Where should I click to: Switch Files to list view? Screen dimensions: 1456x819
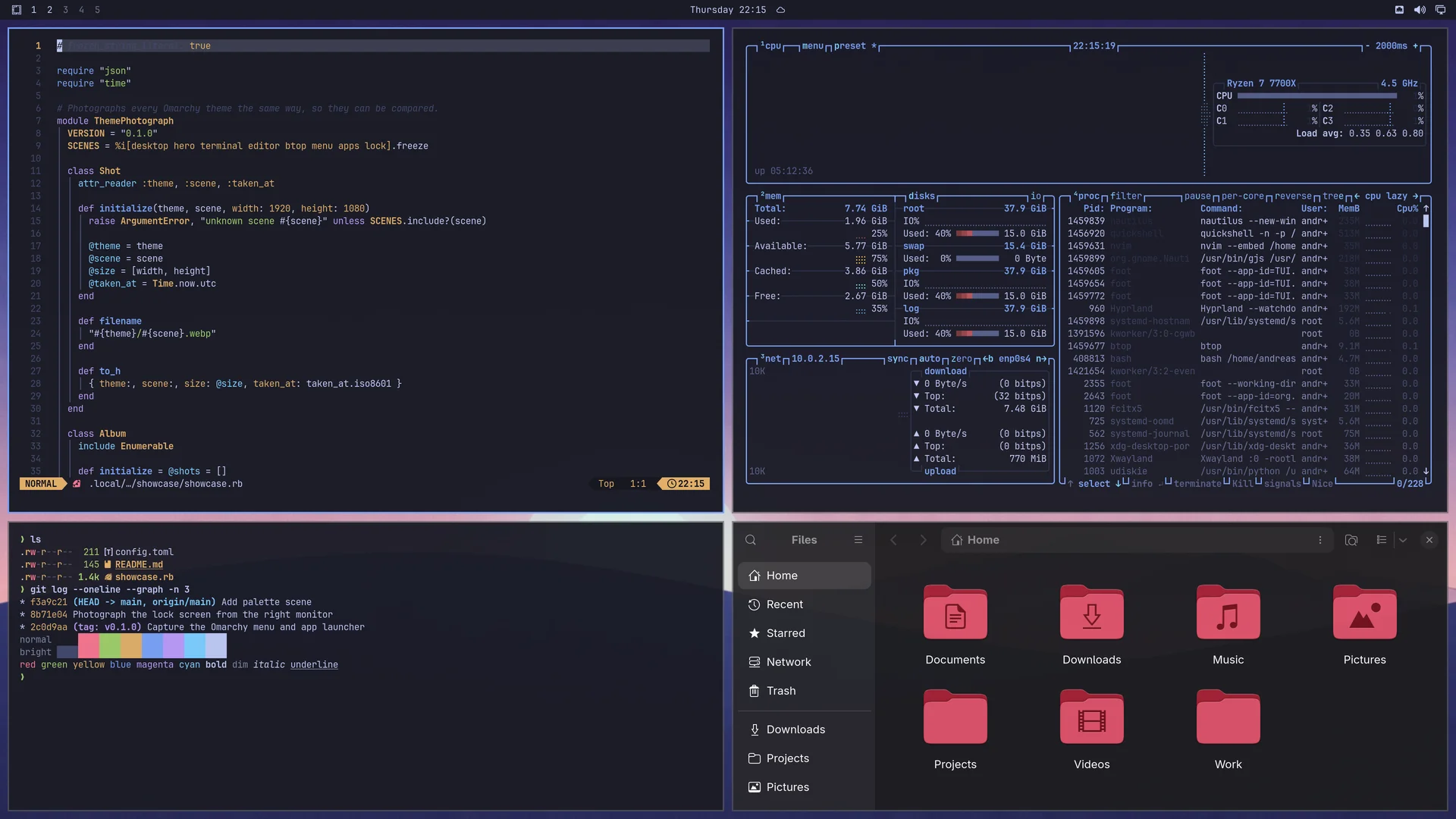(1381, 540)
